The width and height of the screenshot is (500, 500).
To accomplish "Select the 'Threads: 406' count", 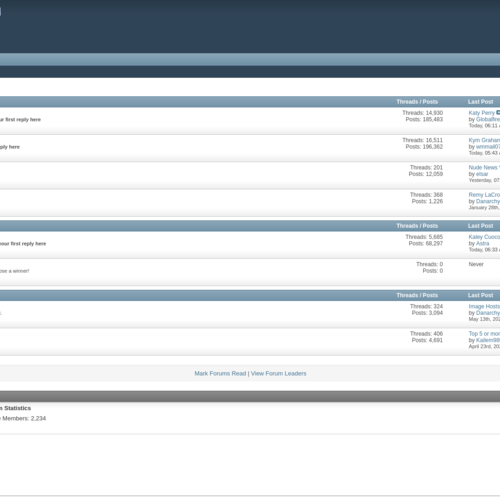I will pos(426,334).
